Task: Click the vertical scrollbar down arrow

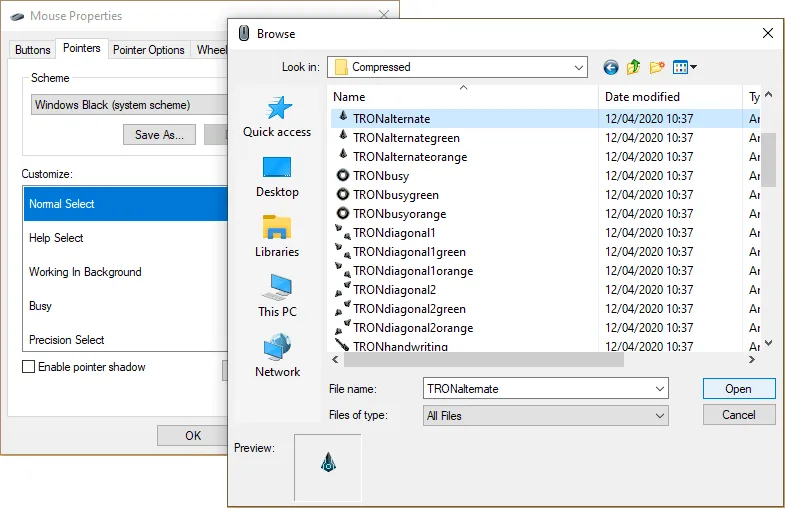Action: [769, 343]
